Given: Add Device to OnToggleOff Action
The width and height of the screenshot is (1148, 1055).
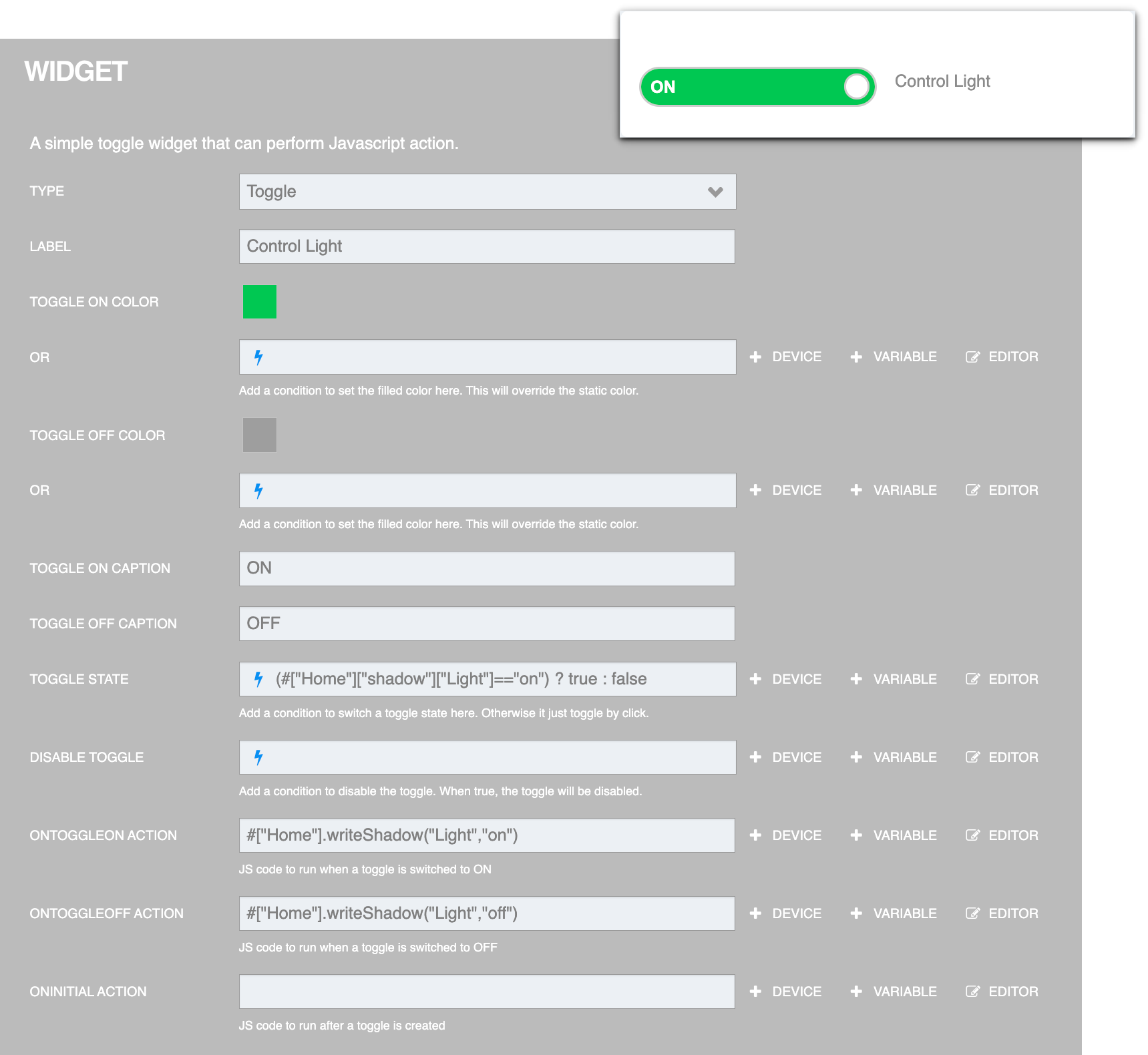Looking at the screenshot, I should 785,913.
